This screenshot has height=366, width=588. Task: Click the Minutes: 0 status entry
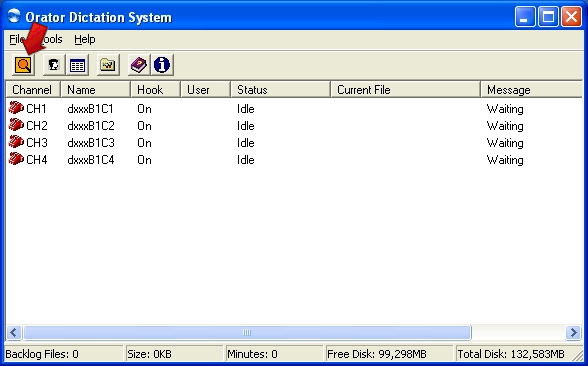[x=274, y=354]
